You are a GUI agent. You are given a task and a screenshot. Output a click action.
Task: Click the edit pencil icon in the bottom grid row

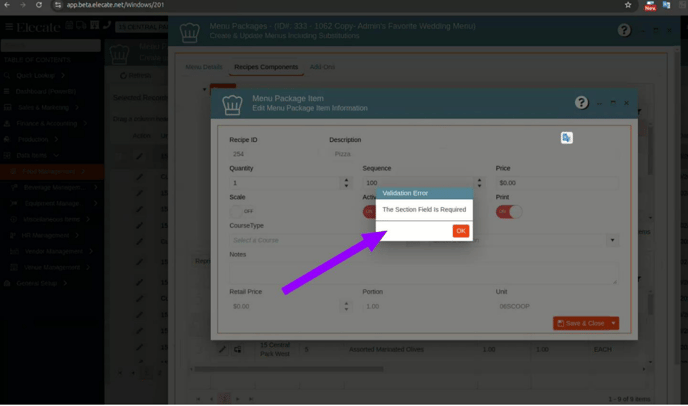(222, 349)
